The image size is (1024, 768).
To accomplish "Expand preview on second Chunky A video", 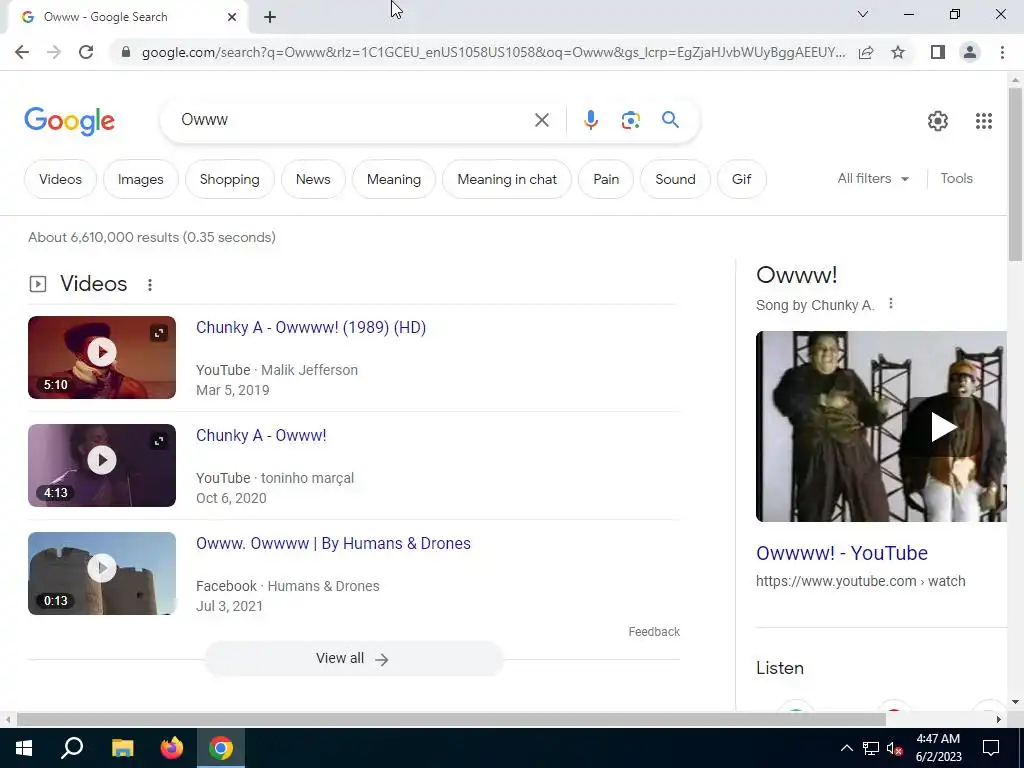I will coord(159,441).
